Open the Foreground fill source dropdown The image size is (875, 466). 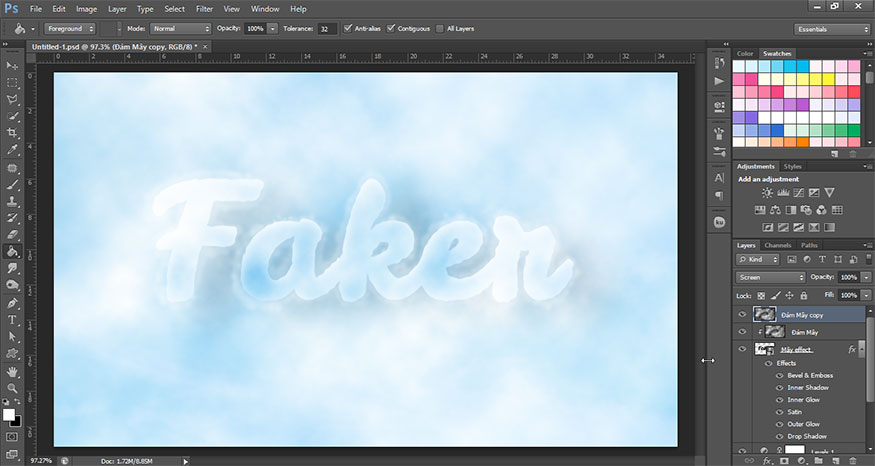click(70, 28)
